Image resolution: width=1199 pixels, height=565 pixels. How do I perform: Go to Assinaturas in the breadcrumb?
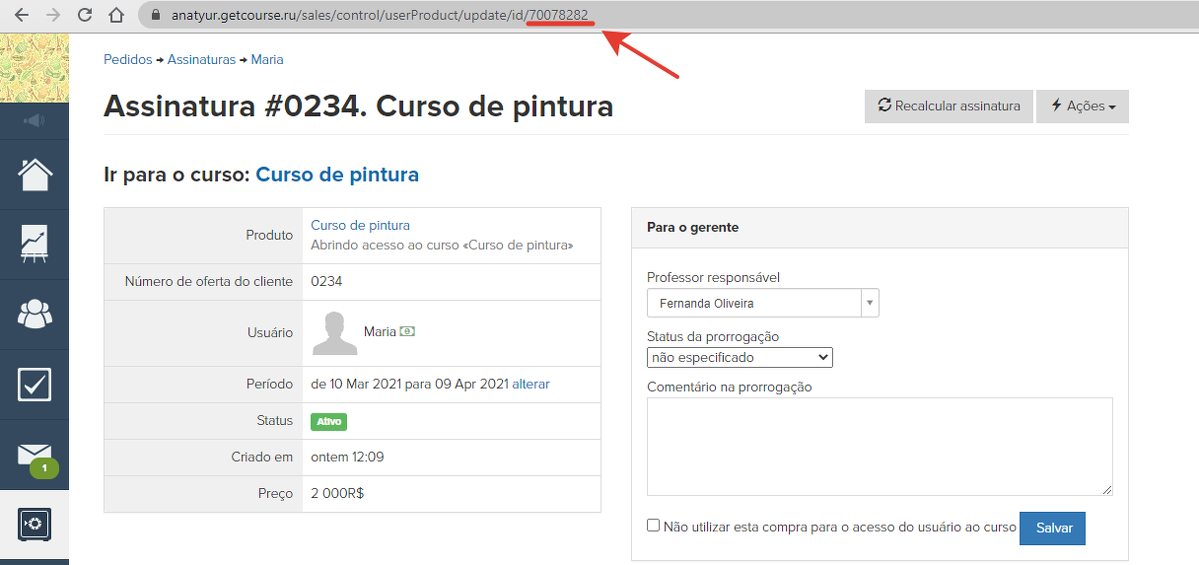(201, 60)
